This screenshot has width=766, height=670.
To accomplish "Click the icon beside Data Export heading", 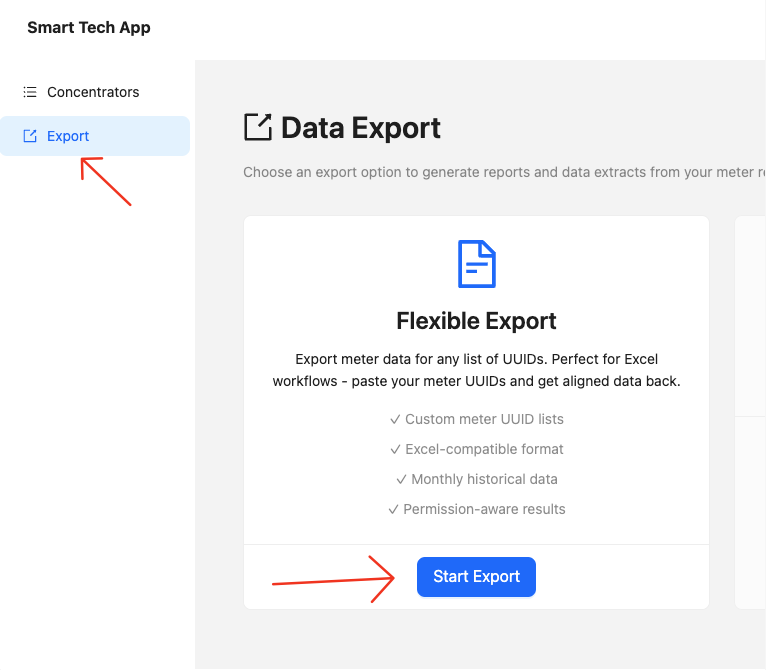I will (258, 128).
